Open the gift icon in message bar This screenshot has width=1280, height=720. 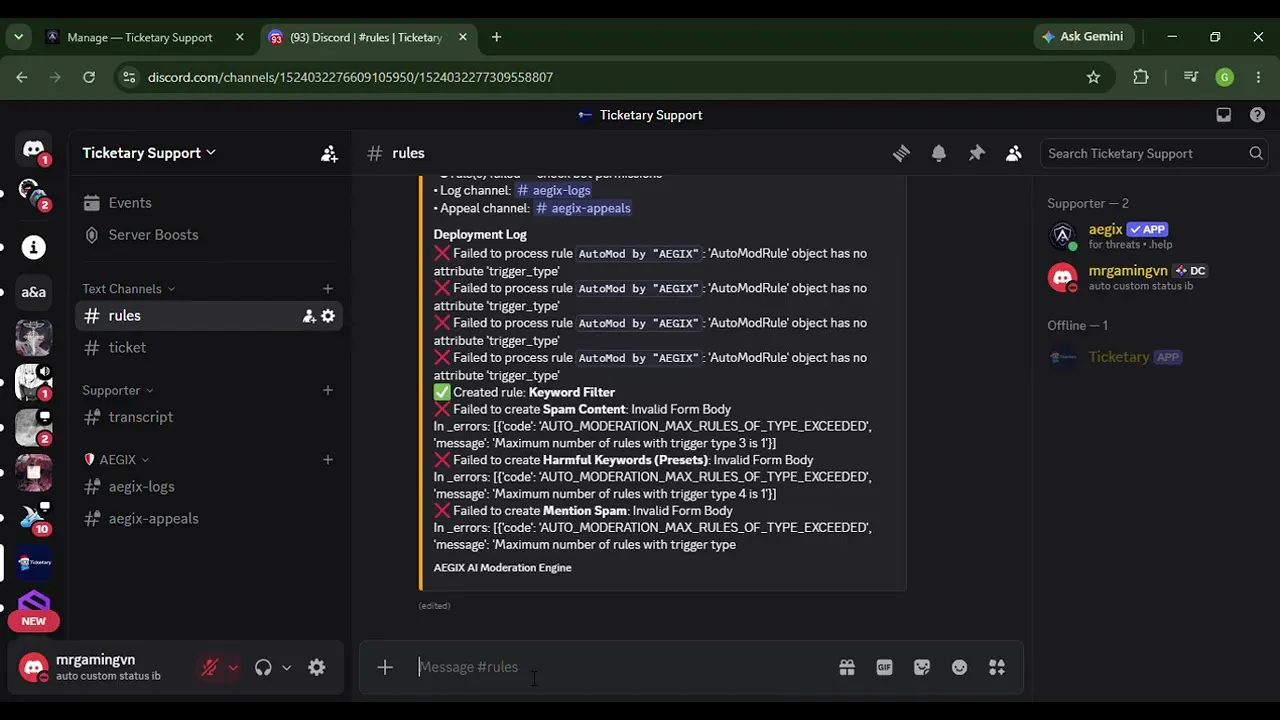click(847, 667)
